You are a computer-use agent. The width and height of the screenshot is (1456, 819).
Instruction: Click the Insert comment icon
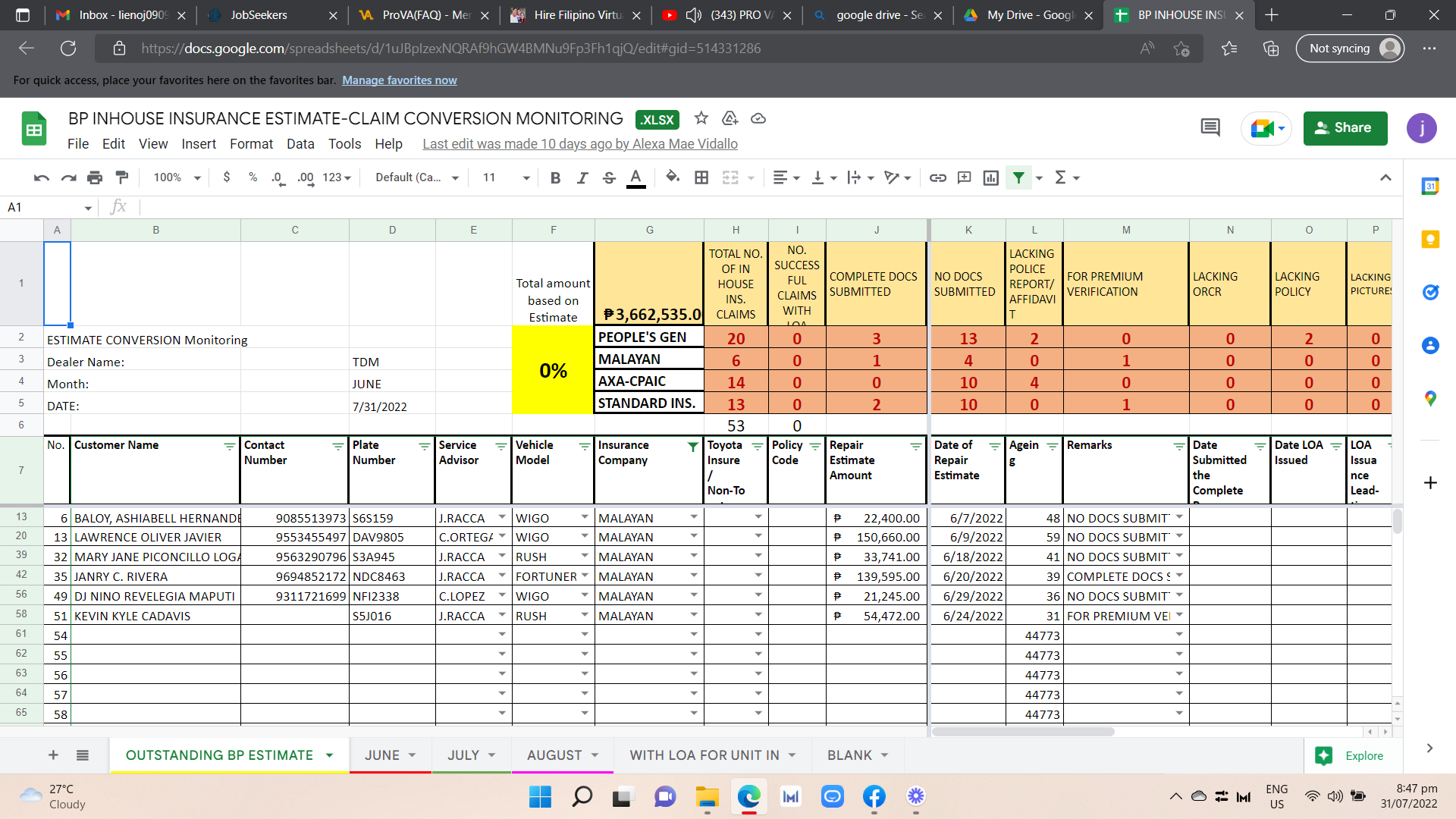965,177
